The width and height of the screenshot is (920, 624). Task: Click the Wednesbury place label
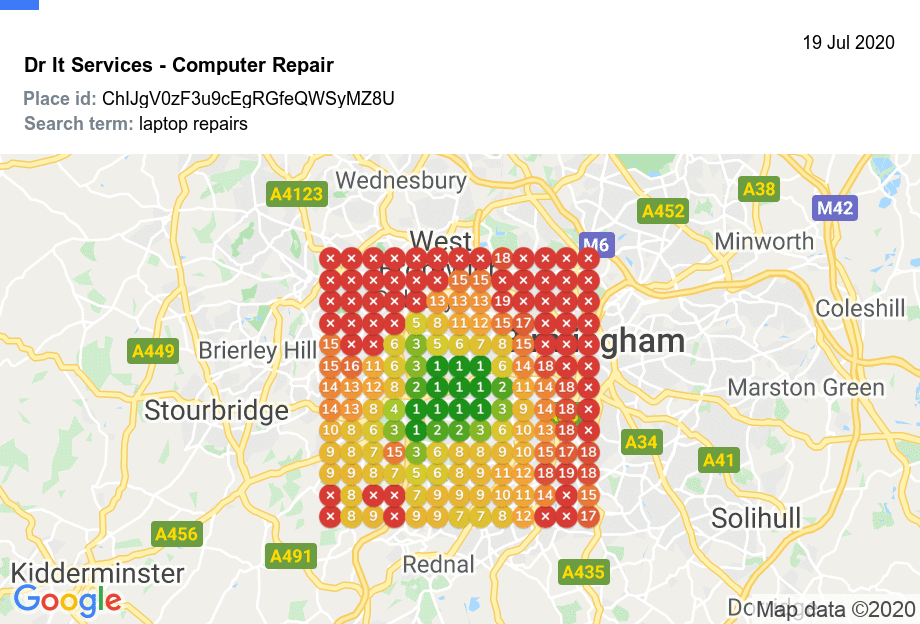(401, 181)
